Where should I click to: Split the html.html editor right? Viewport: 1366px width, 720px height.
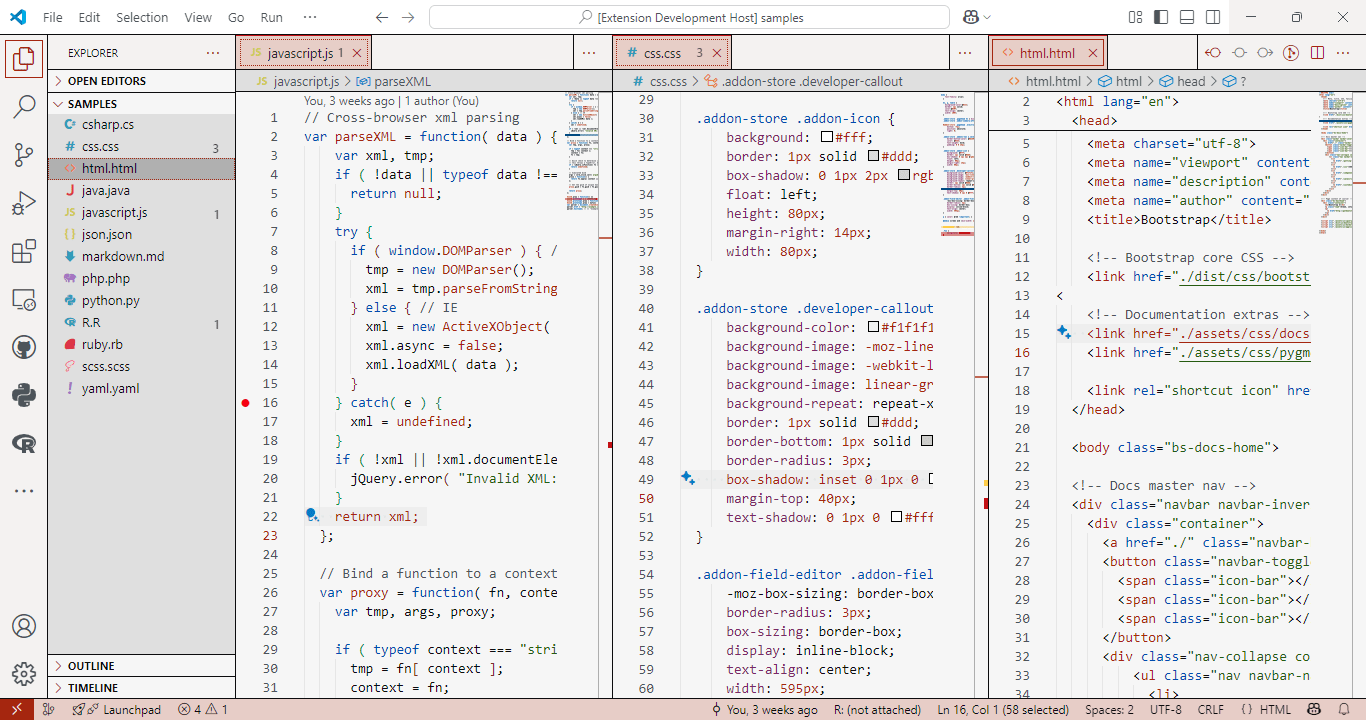pyautogui.click(x=1317, y=53)
